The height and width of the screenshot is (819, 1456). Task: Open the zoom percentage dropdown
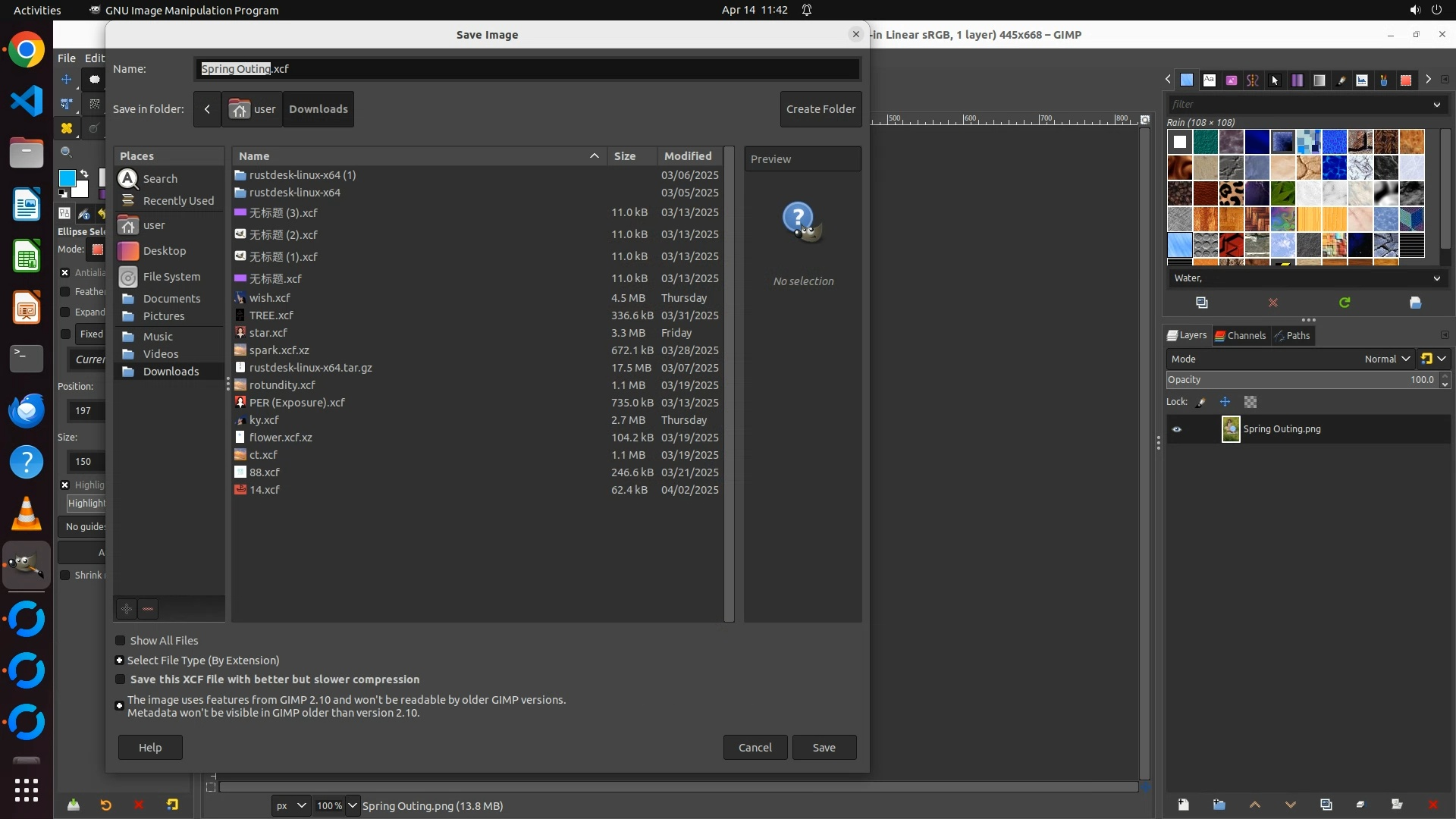tap(352, 805)
